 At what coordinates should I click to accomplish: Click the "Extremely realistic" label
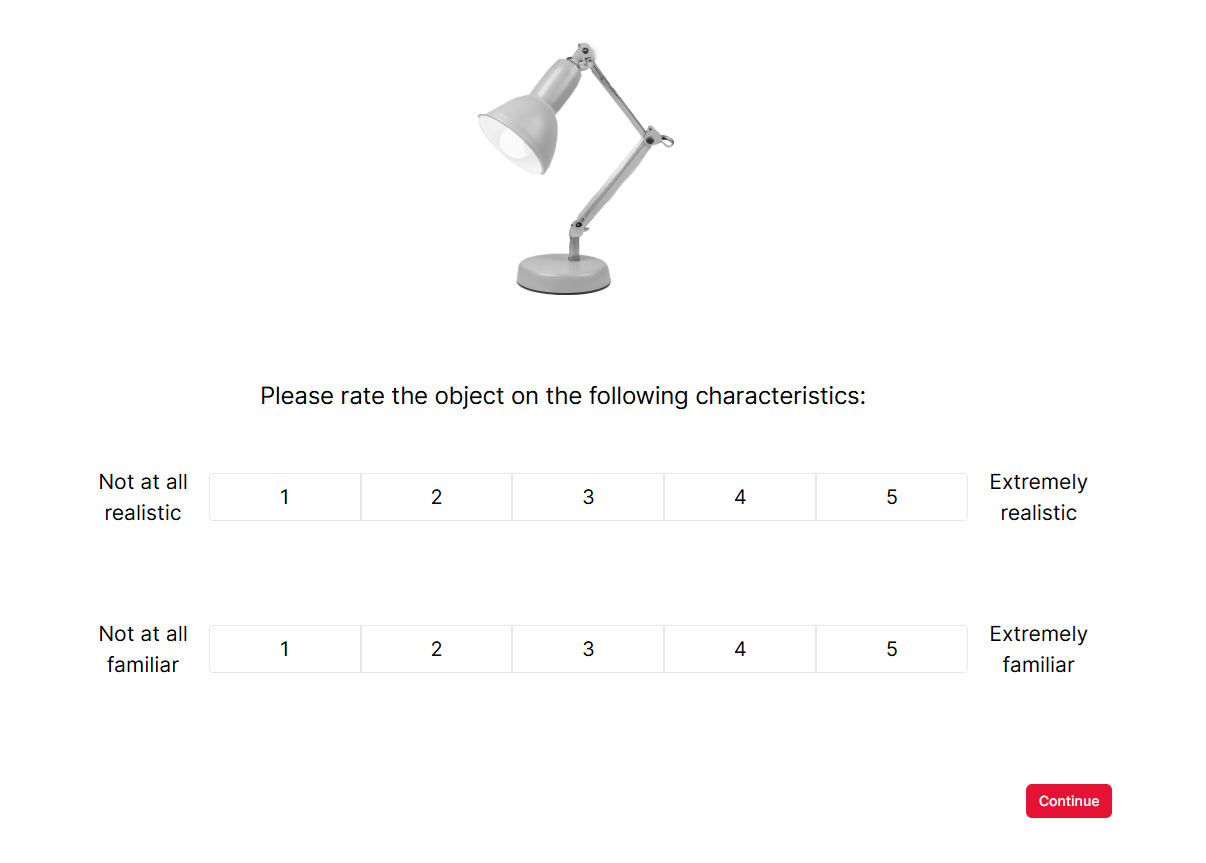(1038, 497)
